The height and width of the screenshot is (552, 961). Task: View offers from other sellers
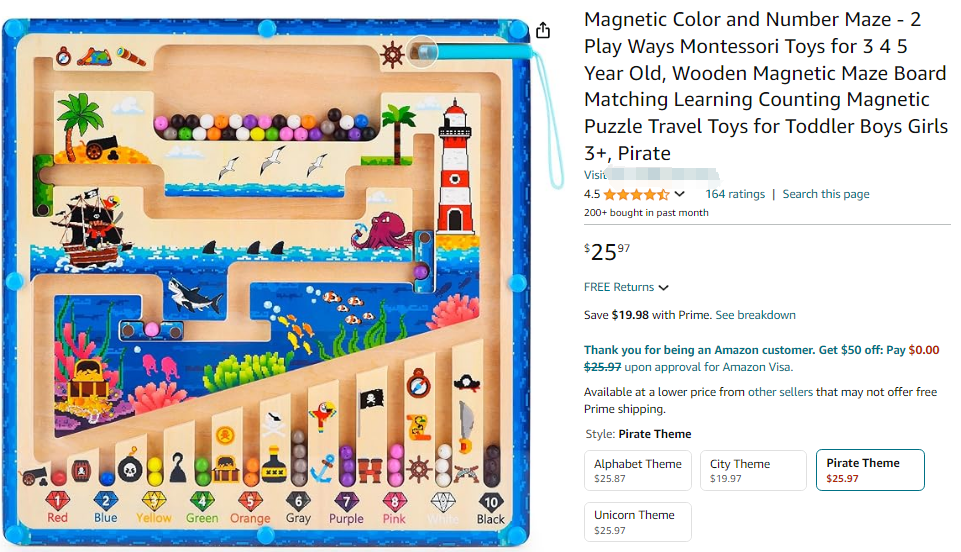click(x=780, y=392)
